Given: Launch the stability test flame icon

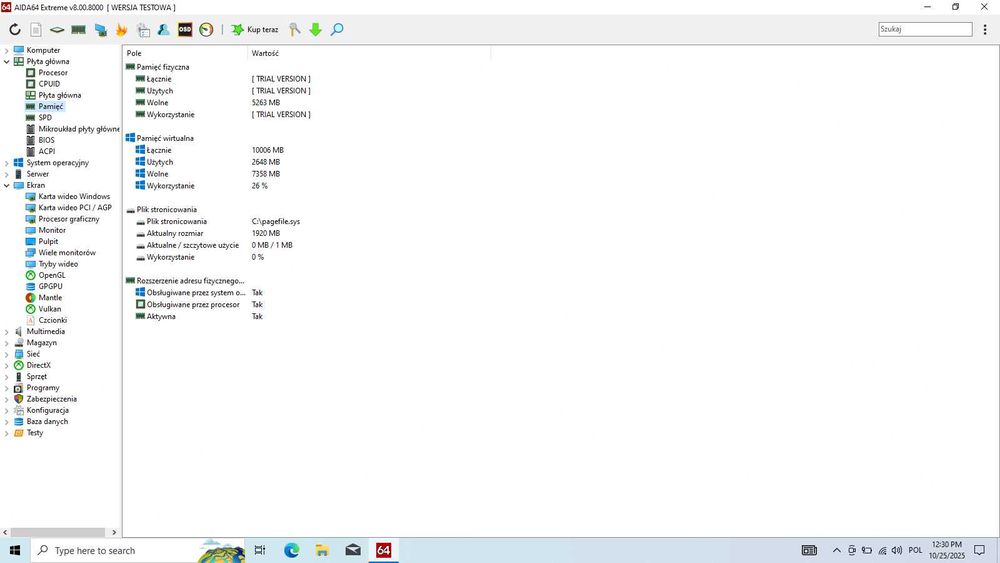Looking at the screenshot, I should coord(121,29).
